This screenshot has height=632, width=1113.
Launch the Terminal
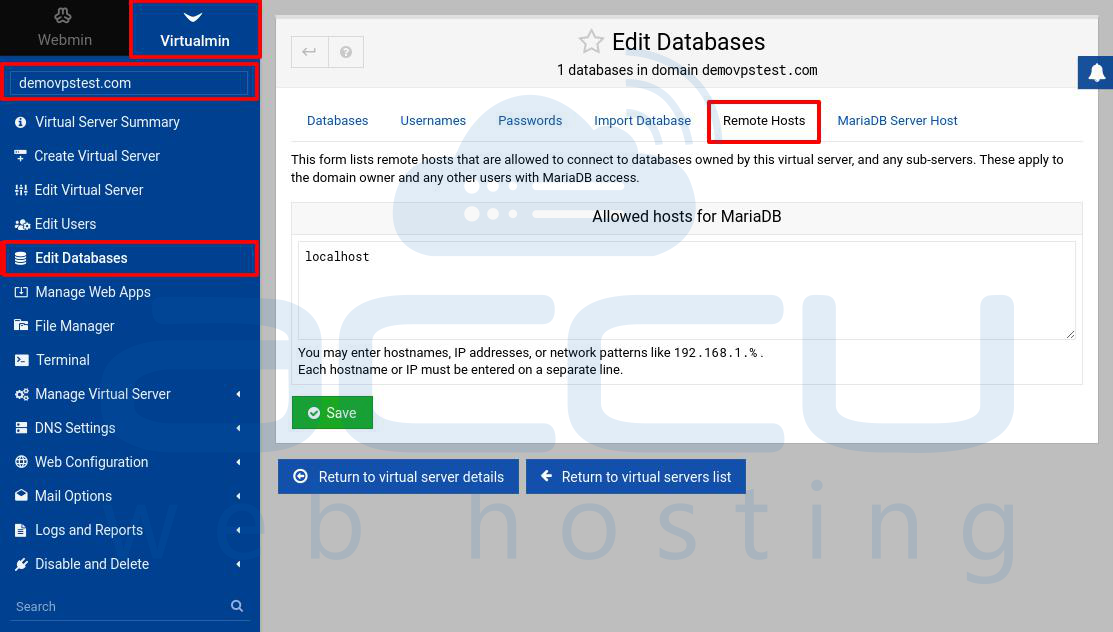point(62,360)
